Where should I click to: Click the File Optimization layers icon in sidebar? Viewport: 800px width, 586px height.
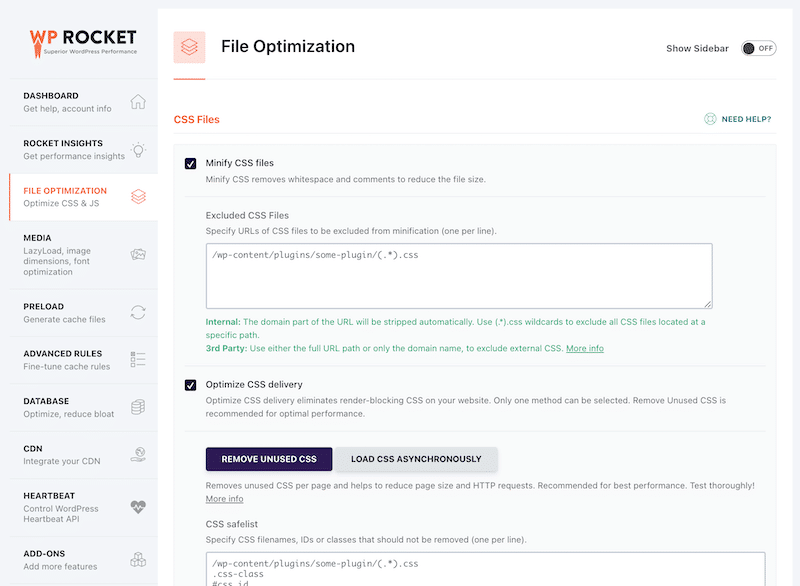pos(137,195)
